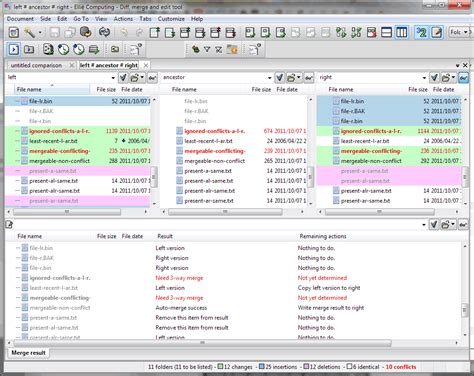
Task: Click the circular refresh arrows icon
Action: click(x=104, y=32)
